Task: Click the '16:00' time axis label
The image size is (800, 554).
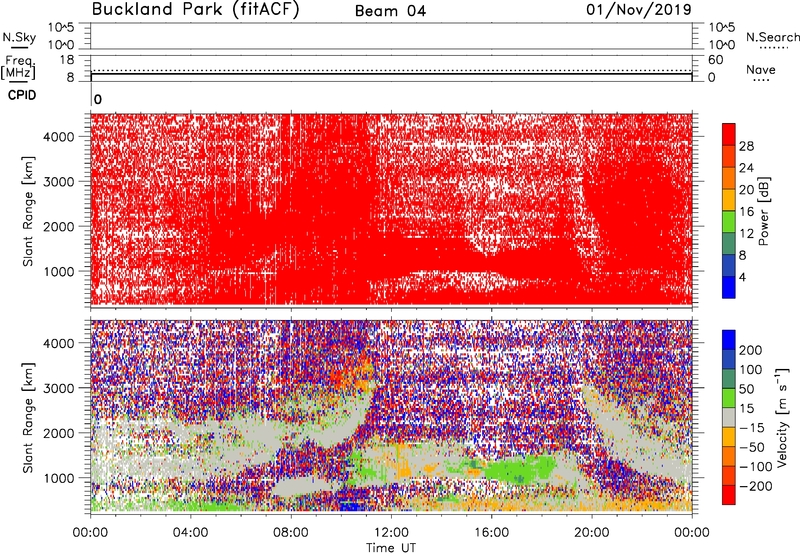Action: coord(491,533)
